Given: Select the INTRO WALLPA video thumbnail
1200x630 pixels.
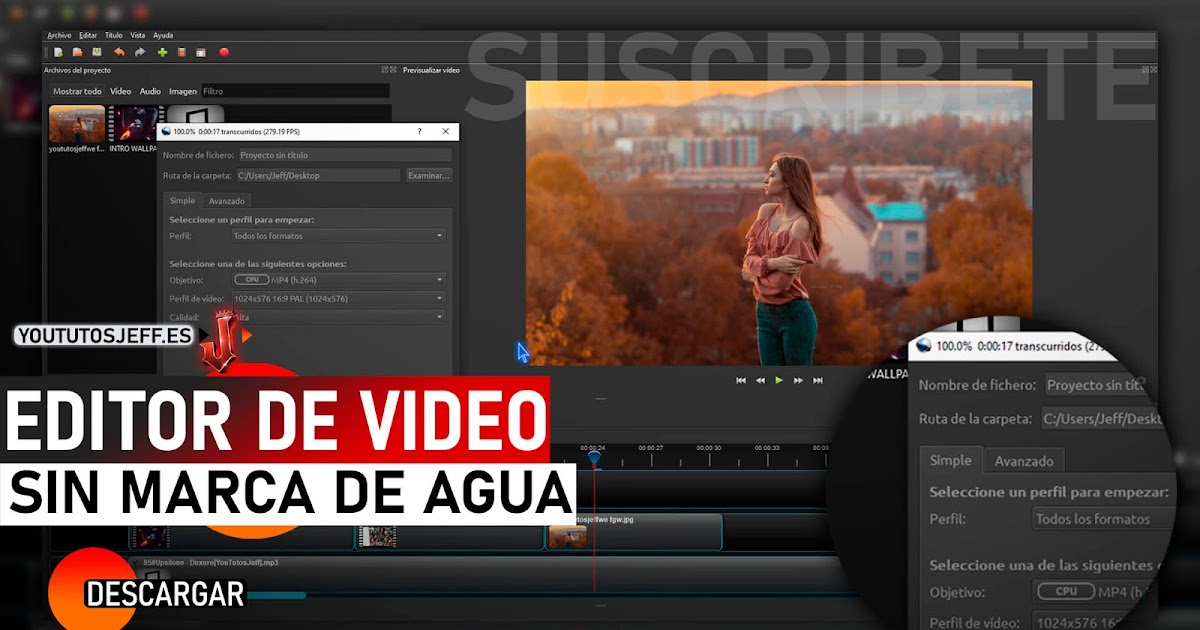Looking at the screenshot, I should click(x=134, y=124).
